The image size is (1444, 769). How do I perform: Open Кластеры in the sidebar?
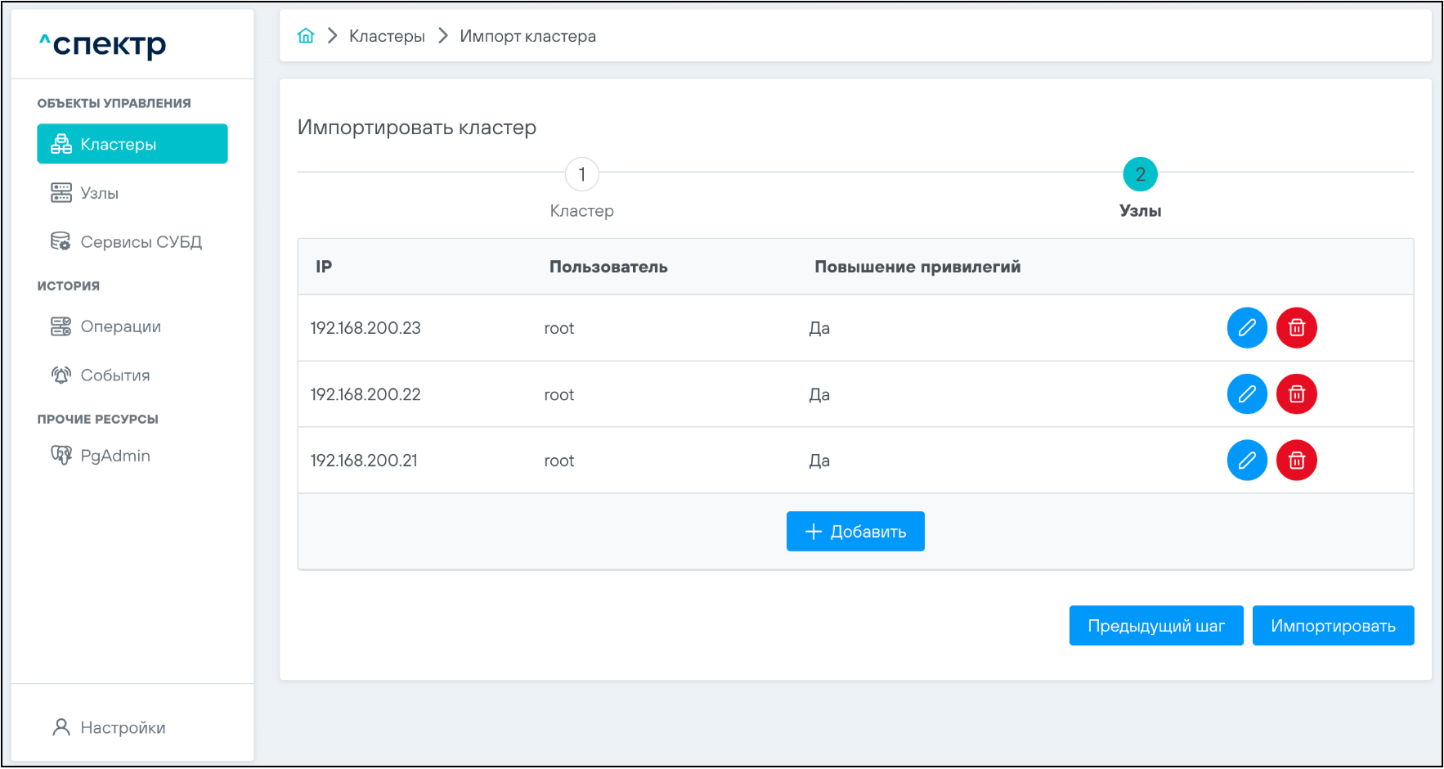(x=132, y=144)
